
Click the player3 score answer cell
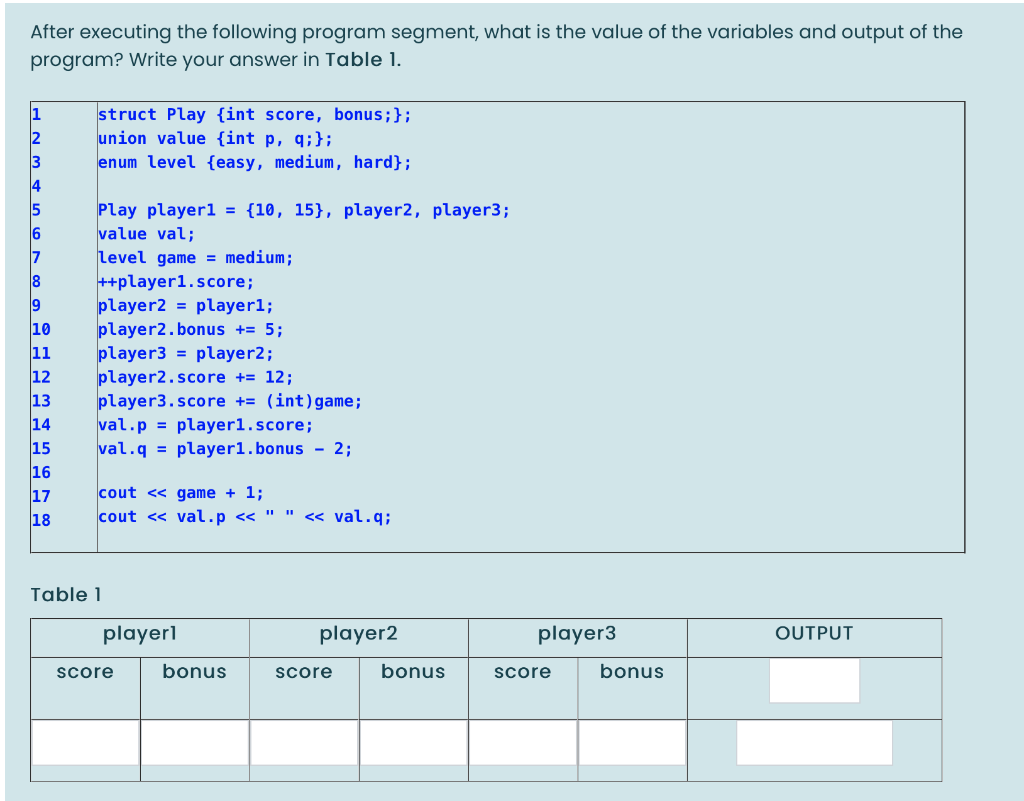(x=522, y=742)
